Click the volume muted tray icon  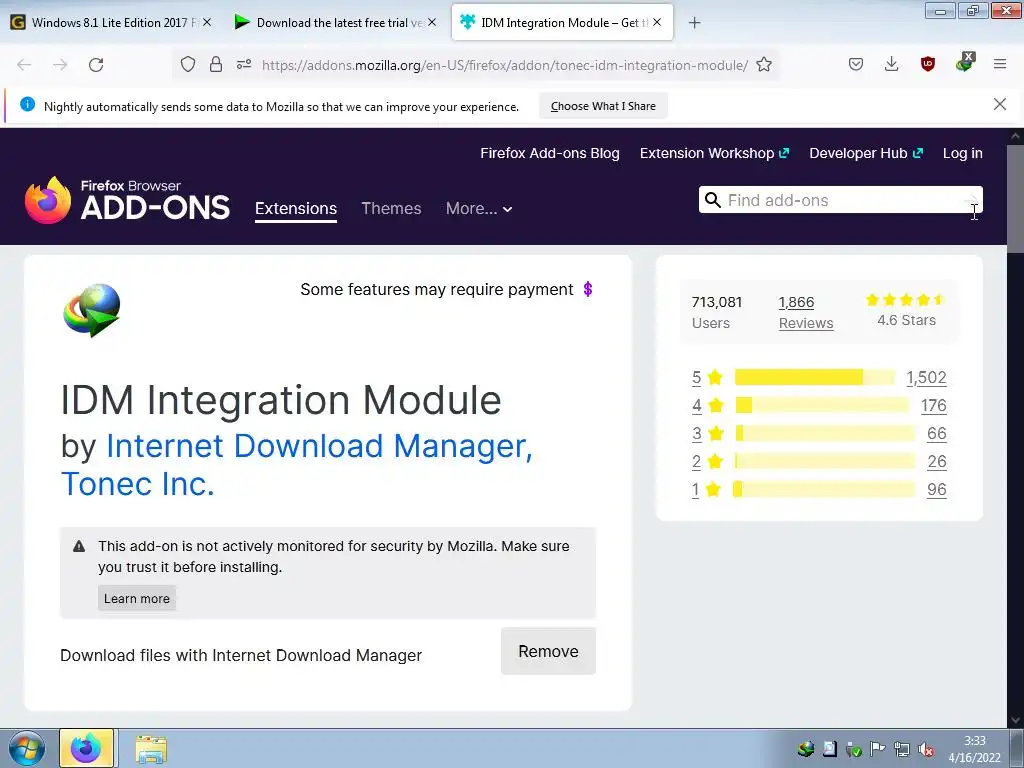coord(926,750)
